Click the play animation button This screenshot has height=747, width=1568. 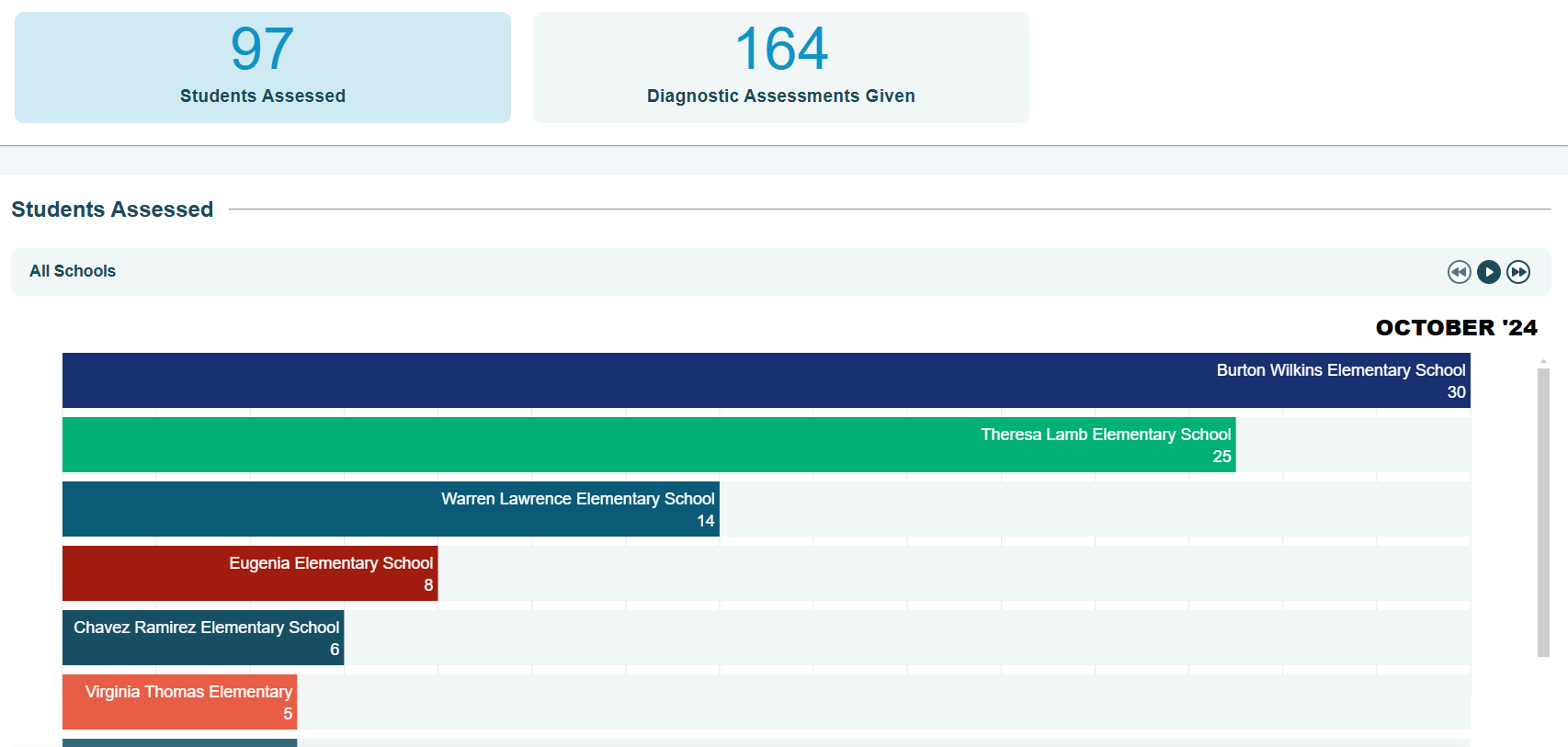1489,272
